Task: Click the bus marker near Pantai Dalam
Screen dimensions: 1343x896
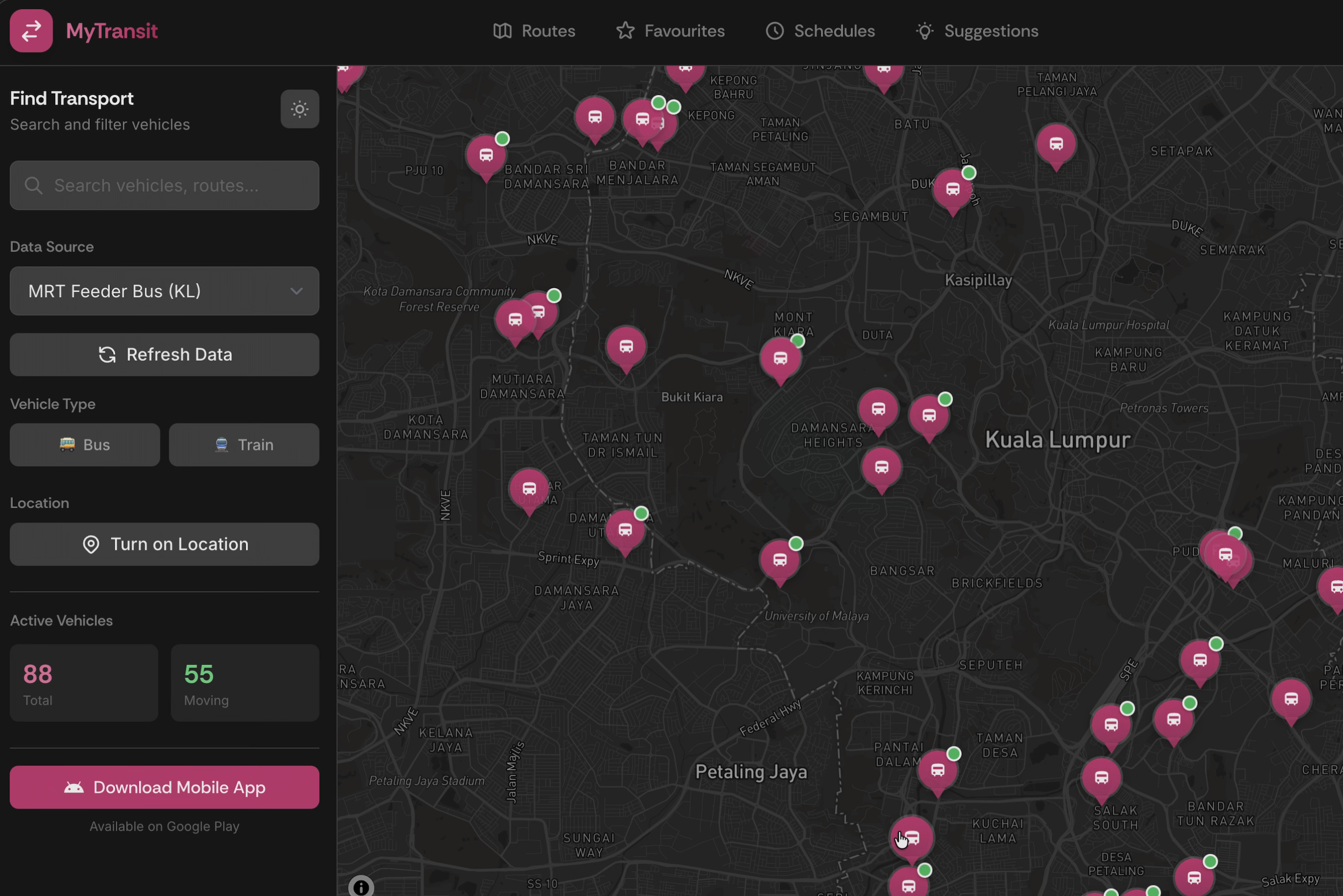Action: (937, 770)
